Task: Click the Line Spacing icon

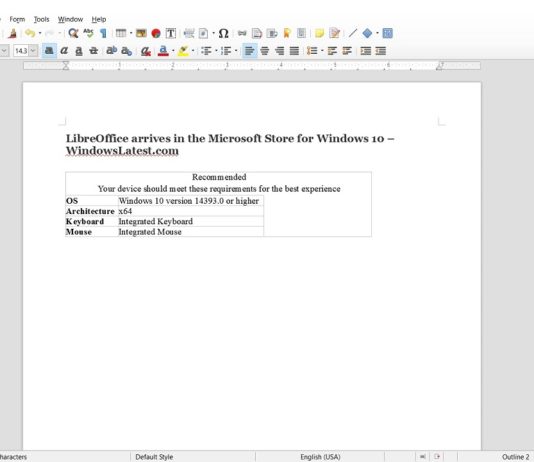Action: 312,51
